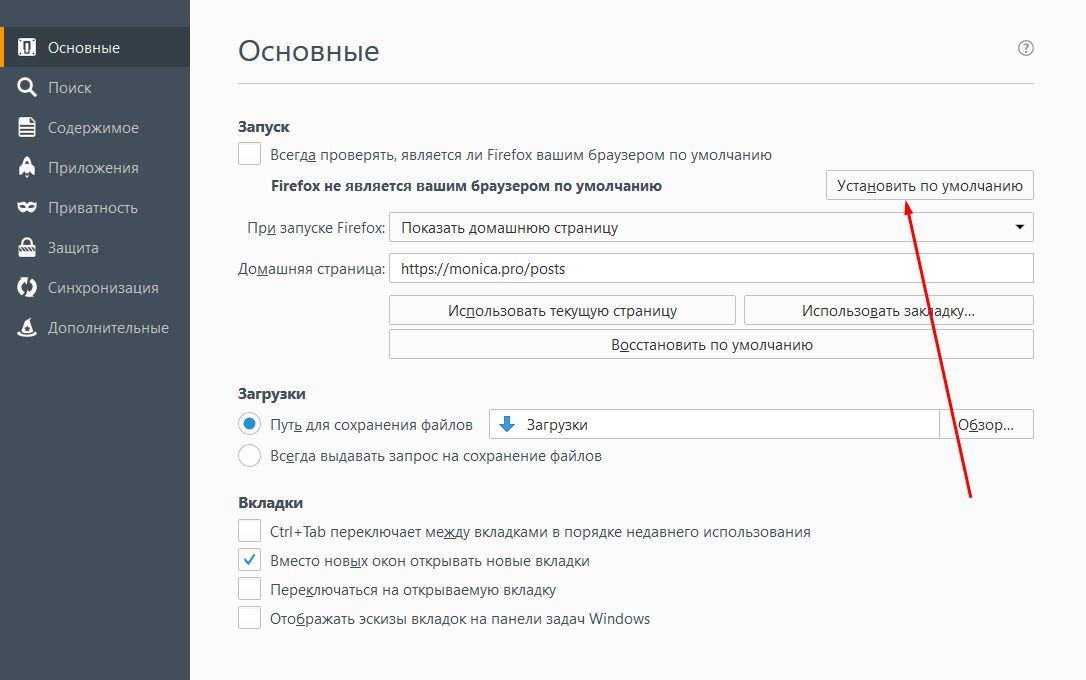Click the Приложения rocket icon
This screenshot has height=680, width=1086.
click(26, 167)
